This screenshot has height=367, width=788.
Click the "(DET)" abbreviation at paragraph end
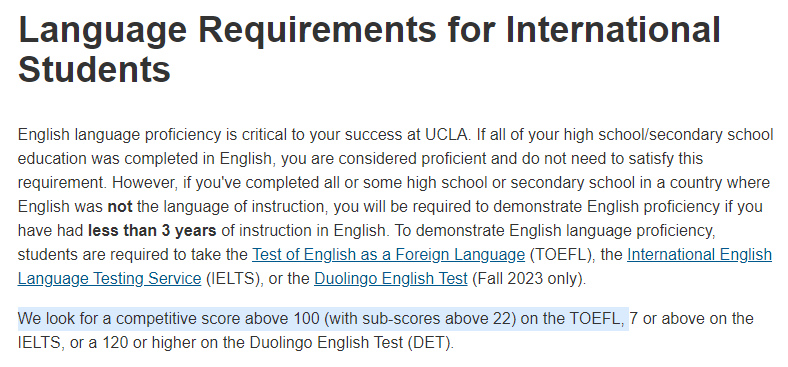coord(432,343)
